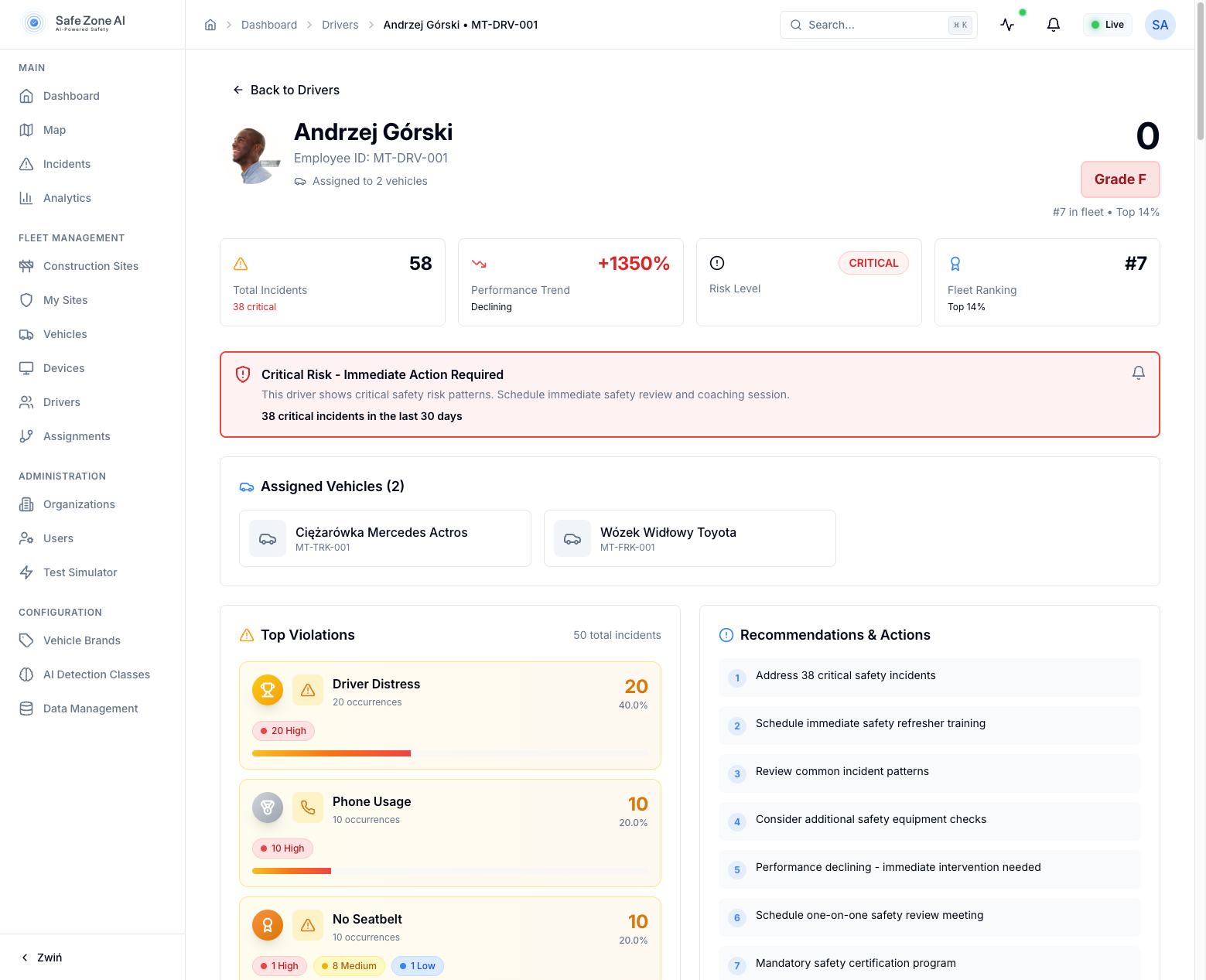Collapse the sidebar with Zwiń
The image size is (1206, 980).
point(42,958)
